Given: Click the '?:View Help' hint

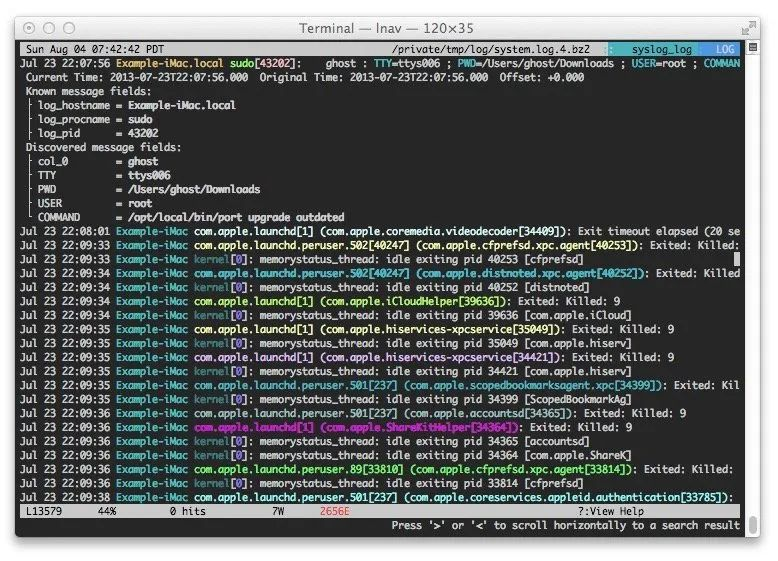Looking at the screenshot, I should 611,511.
